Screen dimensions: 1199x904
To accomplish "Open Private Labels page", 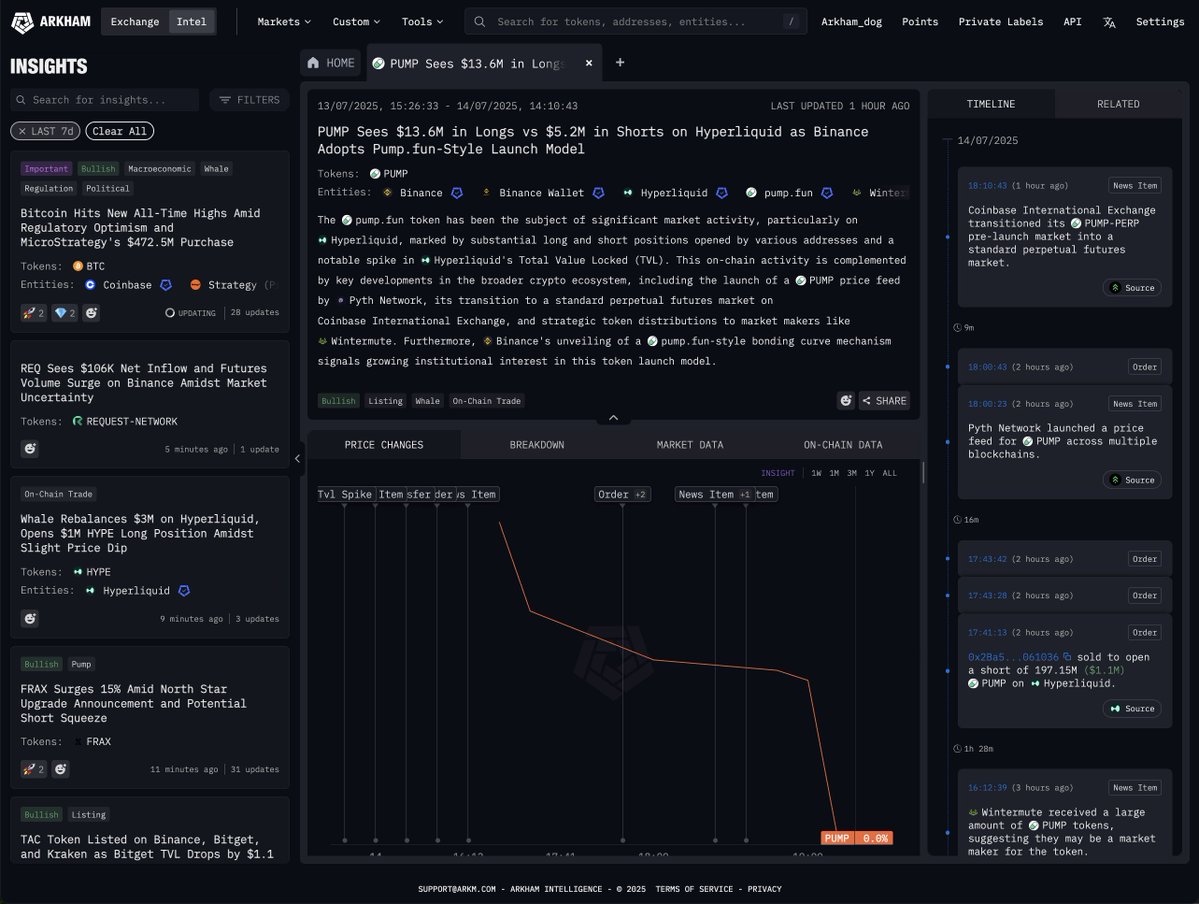I will pyautogui.click(x=1000, y=21).
